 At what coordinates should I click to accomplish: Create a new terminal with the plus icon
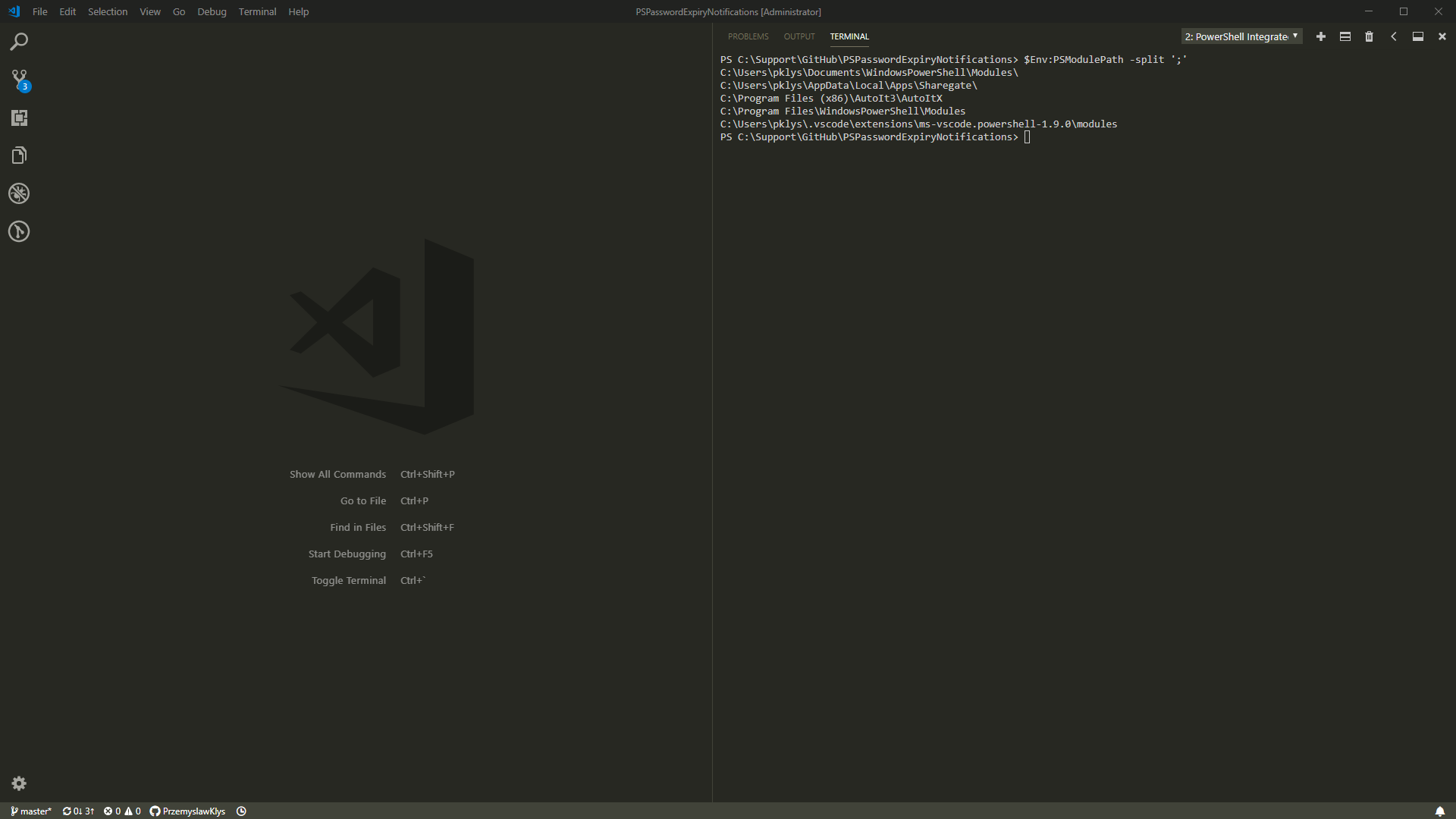click(1321, 36)
